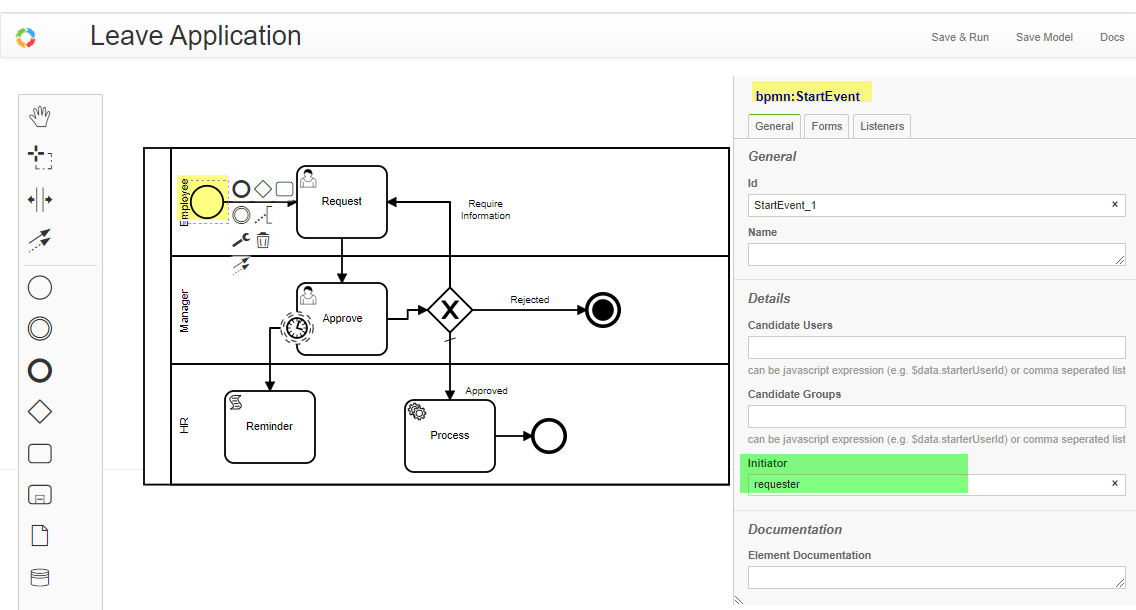Click the timer boundary event on Approve
Viewport: 1136px width, 610px height.
(296, 327)
